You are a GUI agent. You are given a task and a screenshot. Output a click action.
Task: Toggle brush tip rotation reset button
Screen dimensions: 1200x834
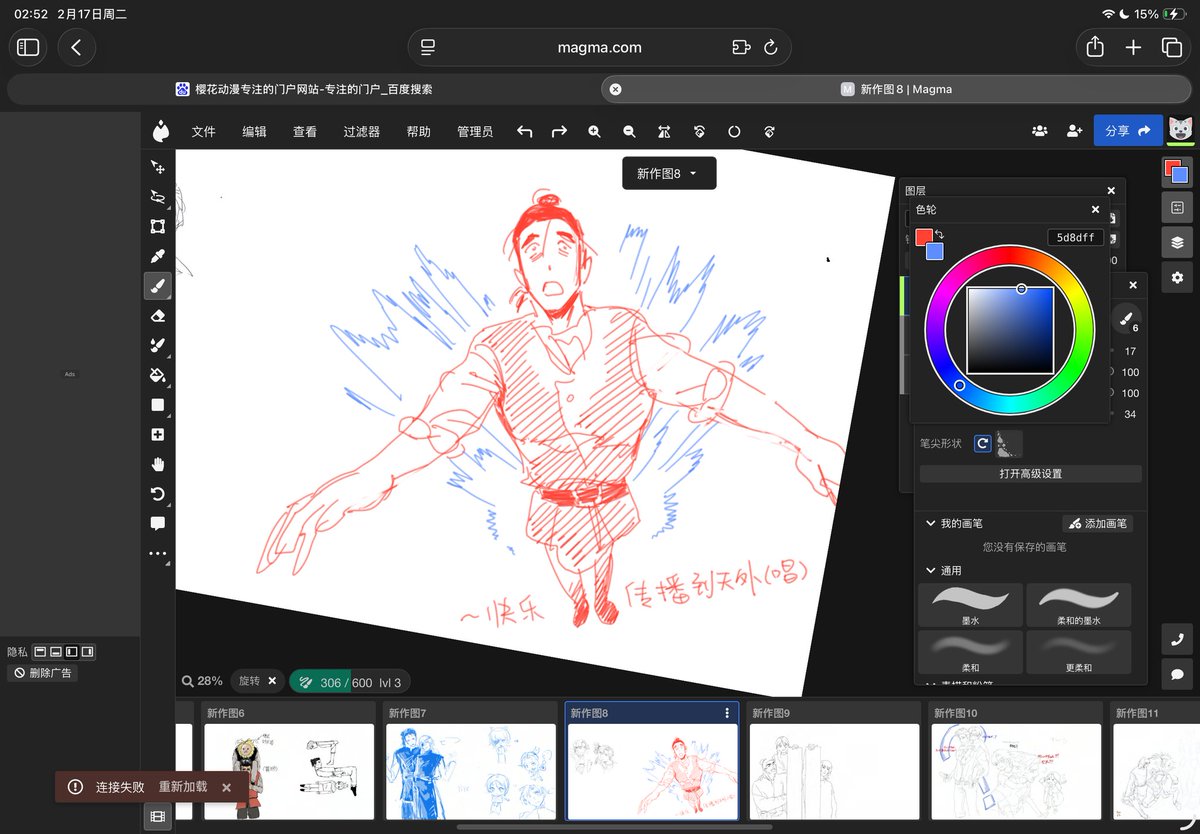pos(983,443)
